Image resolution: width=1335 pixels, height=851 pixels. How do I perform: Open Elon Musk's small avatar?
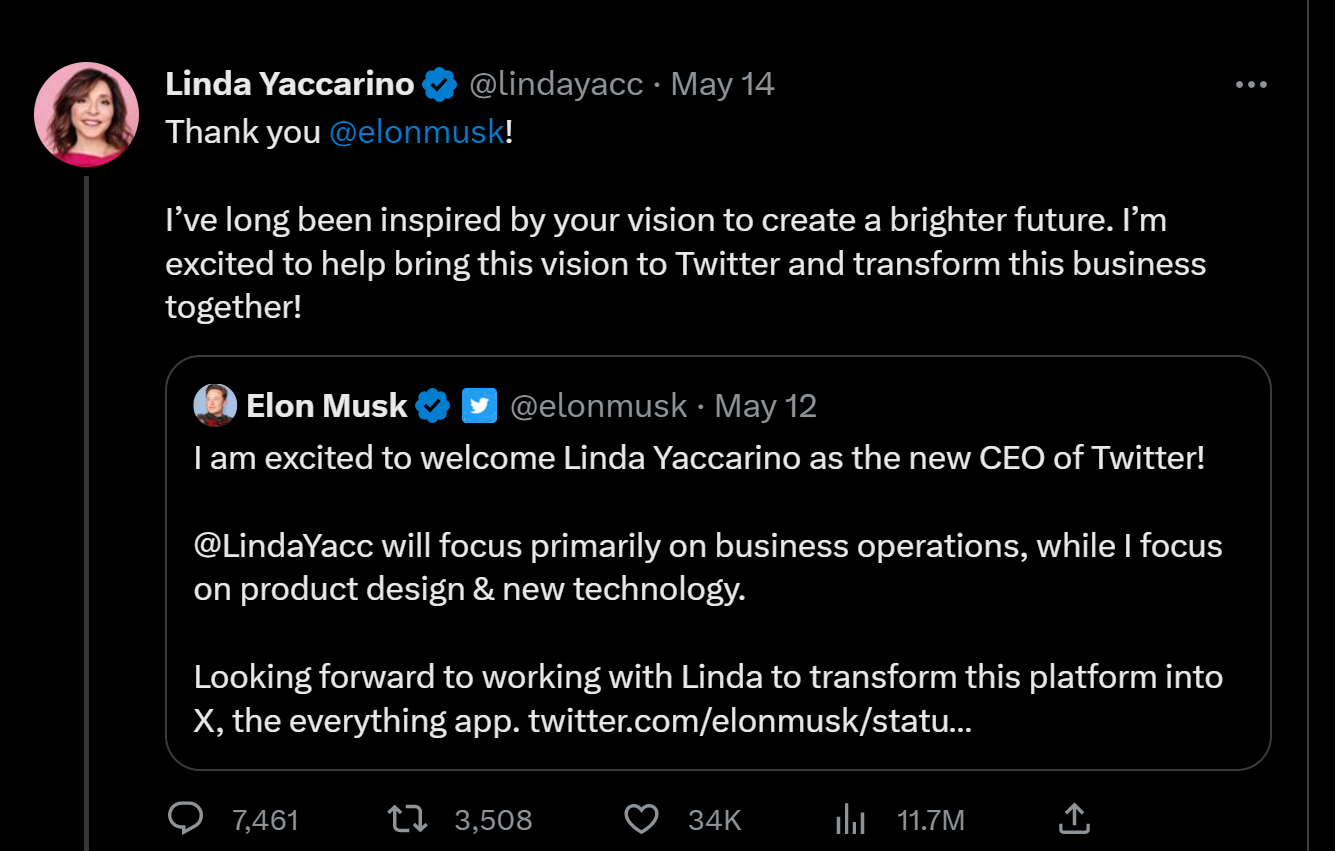click(215, 405)
